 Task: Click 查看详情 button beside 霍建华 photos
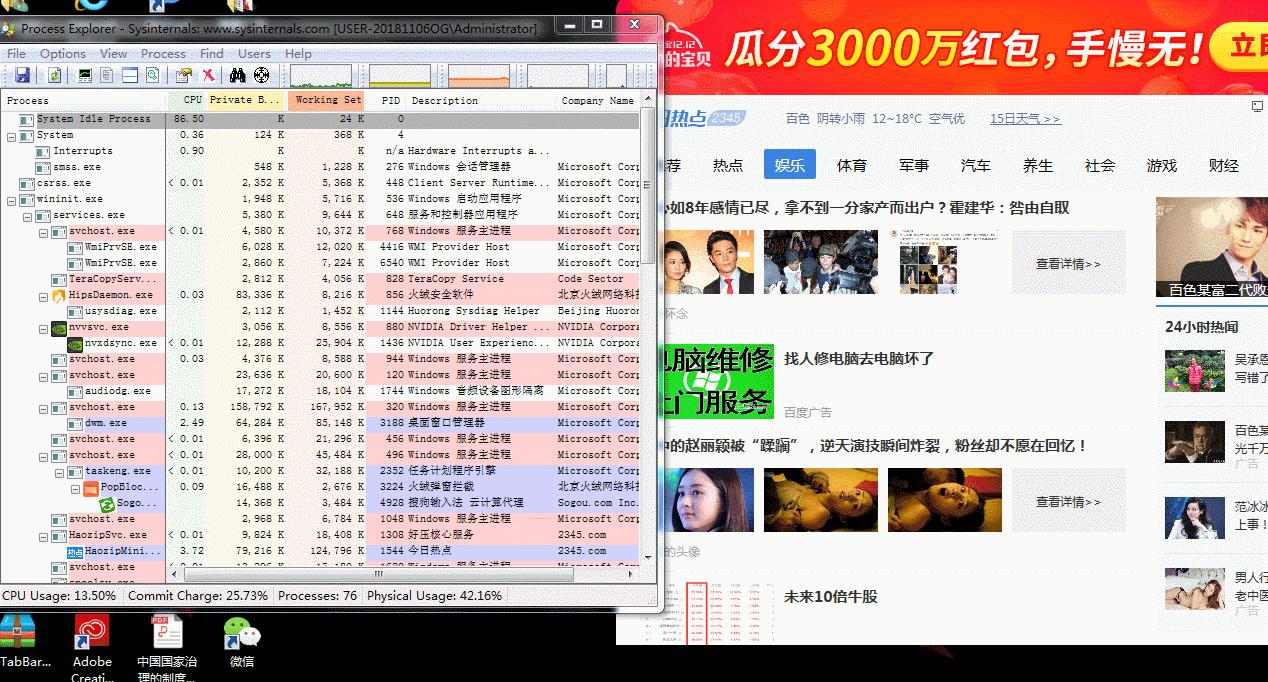[x=1069, y=263]
